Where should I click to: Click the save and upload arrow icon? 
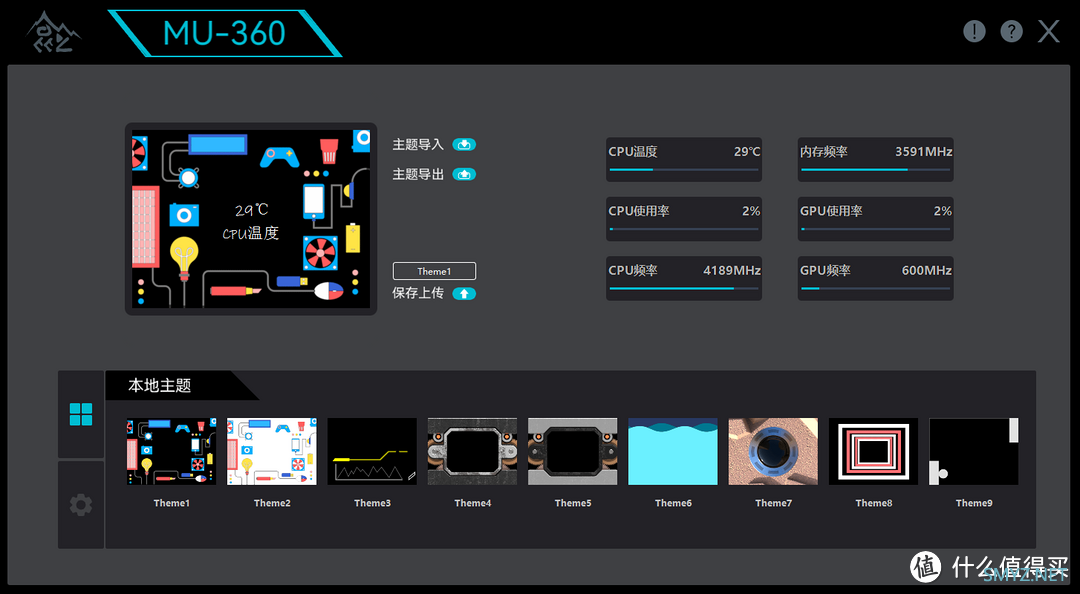pos(464,294)
